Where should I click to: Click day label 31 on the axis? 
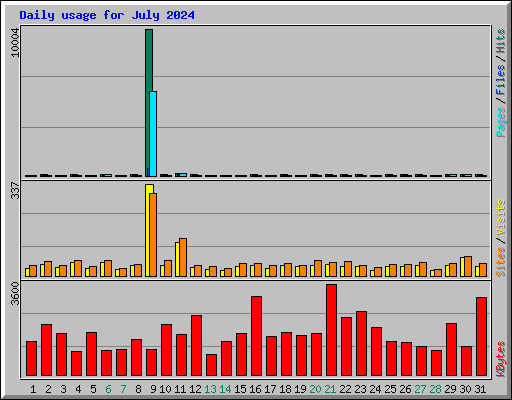pos(480,389)
